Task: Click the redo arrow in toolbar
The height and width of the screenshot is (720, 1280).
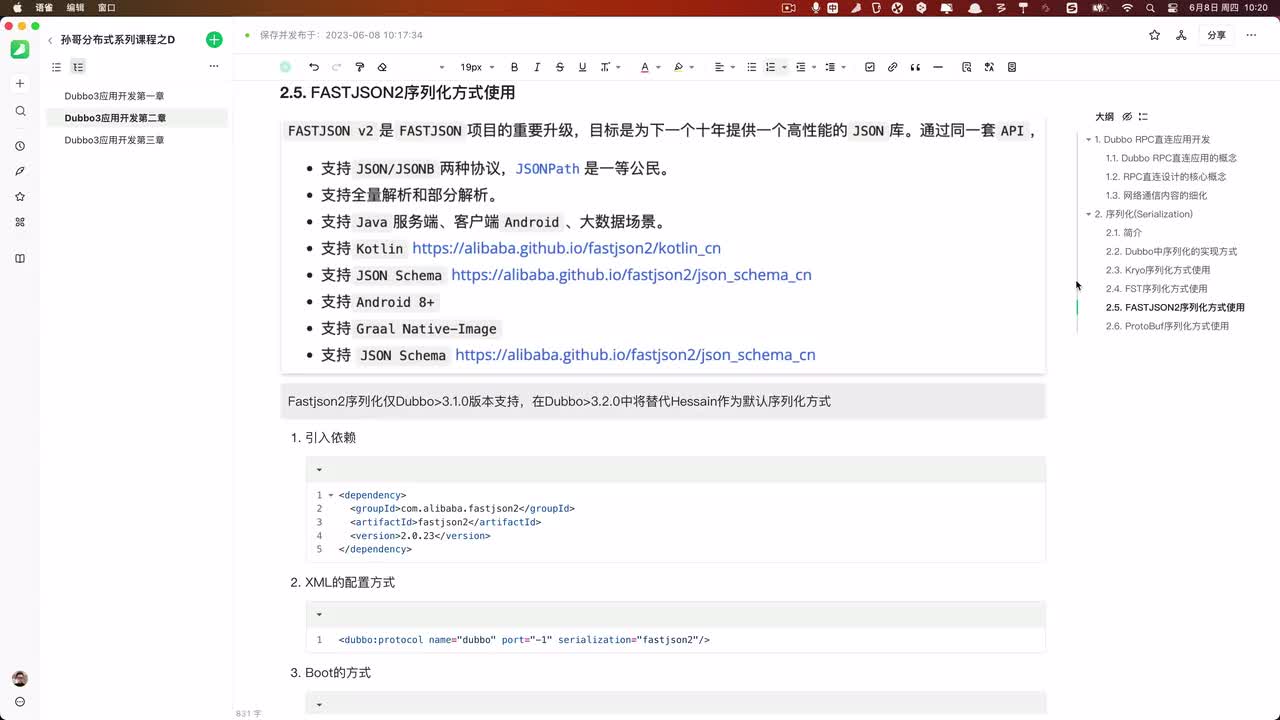Action: (336, 67)
